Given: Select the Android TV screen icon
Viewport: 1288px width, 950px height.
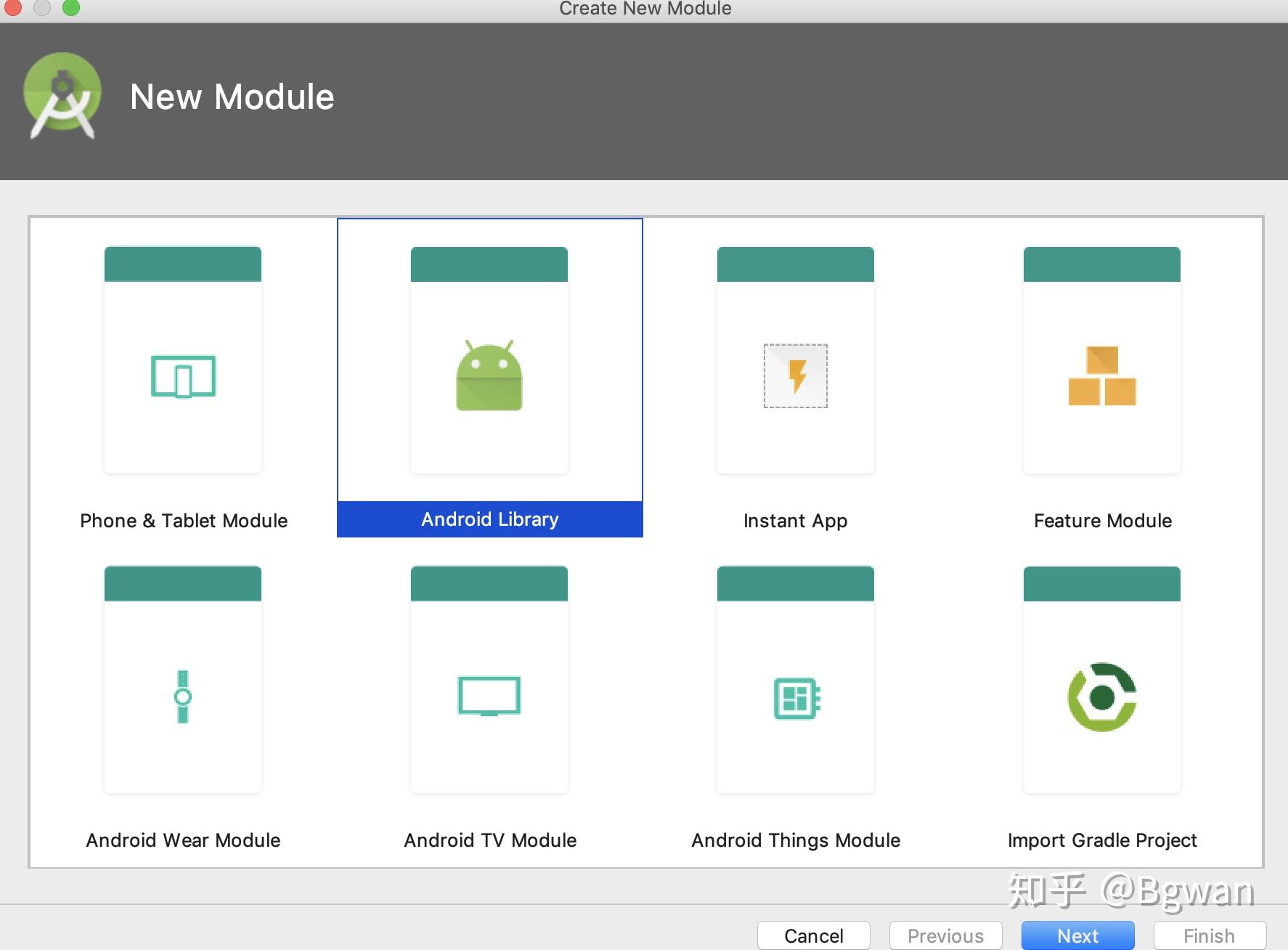Looking at the screenshot, I should 489,696.
